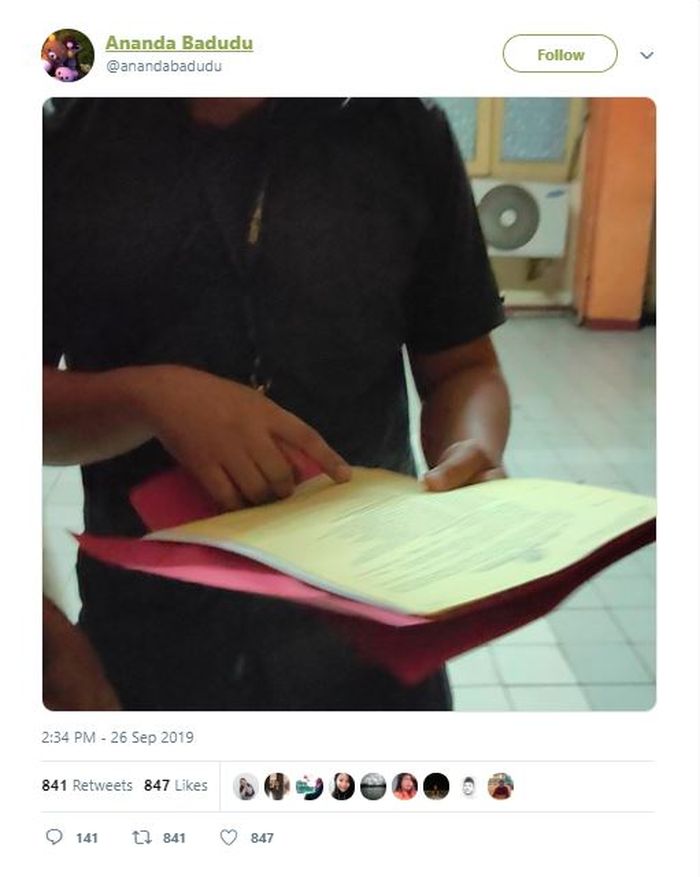This screenshot has width=700, height=877.
Task: Open the third liker's colorful avatar
Action: [x=309, y=786]
